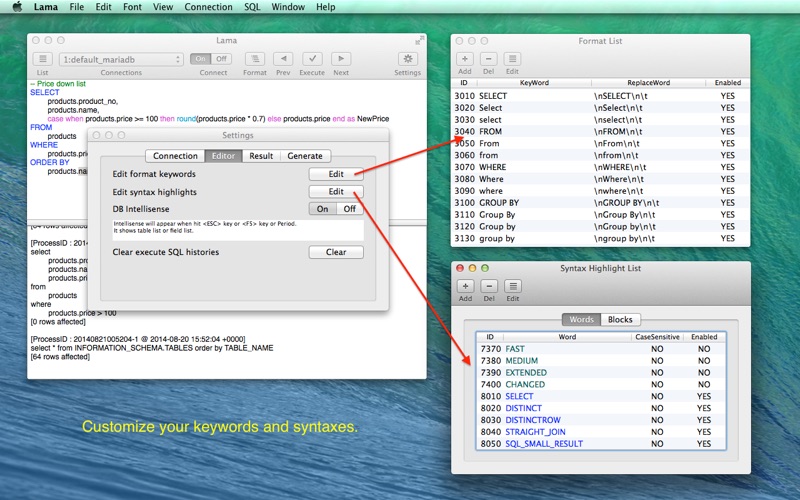This screenshot has height=500, width=800.
Task: Select row 8040 STRAIGHT_JOIN in syntax list
Action: click(601, 432)
